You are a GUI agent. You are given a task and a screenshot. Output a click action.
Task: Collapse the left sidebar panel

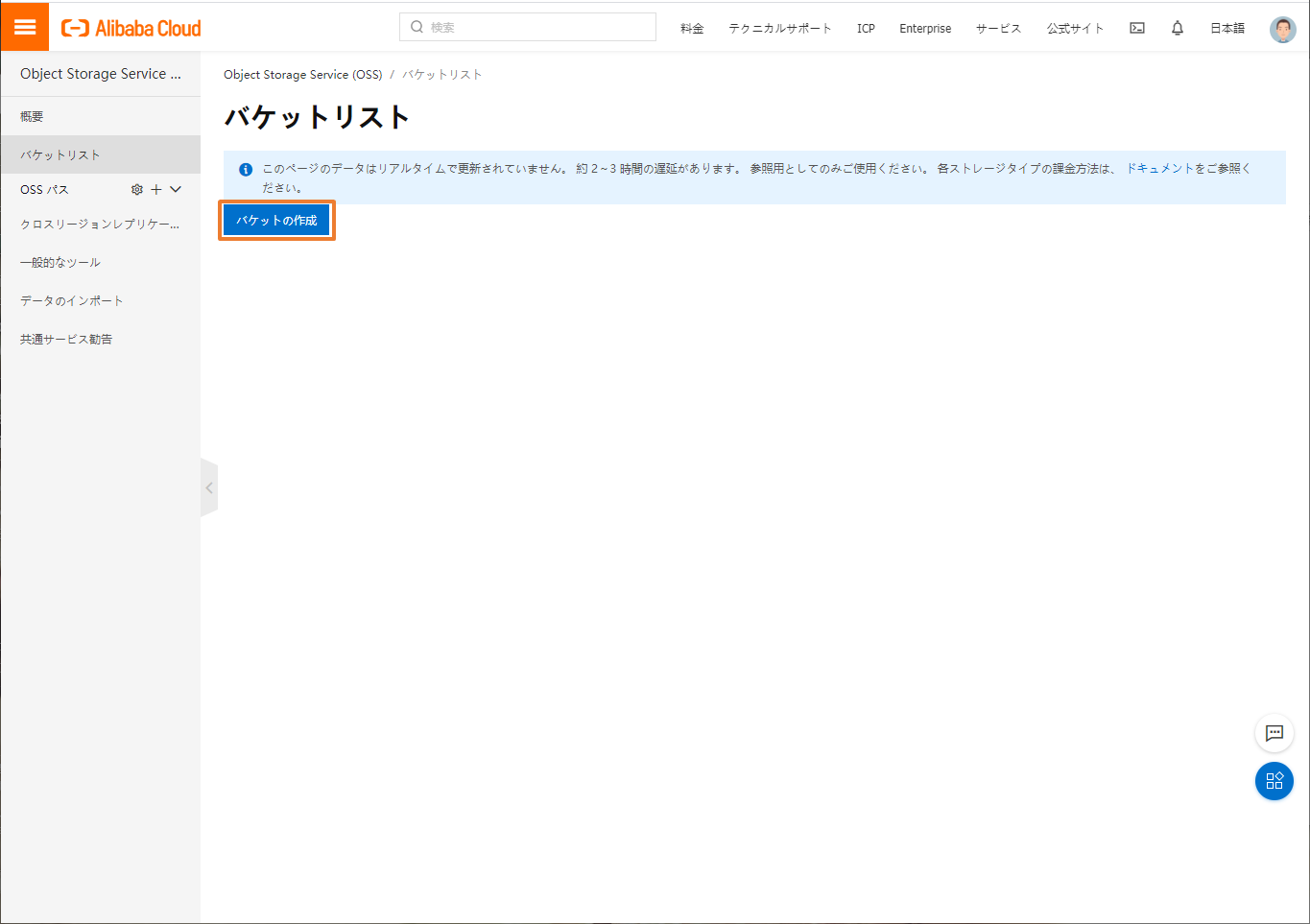coord(209,486)
